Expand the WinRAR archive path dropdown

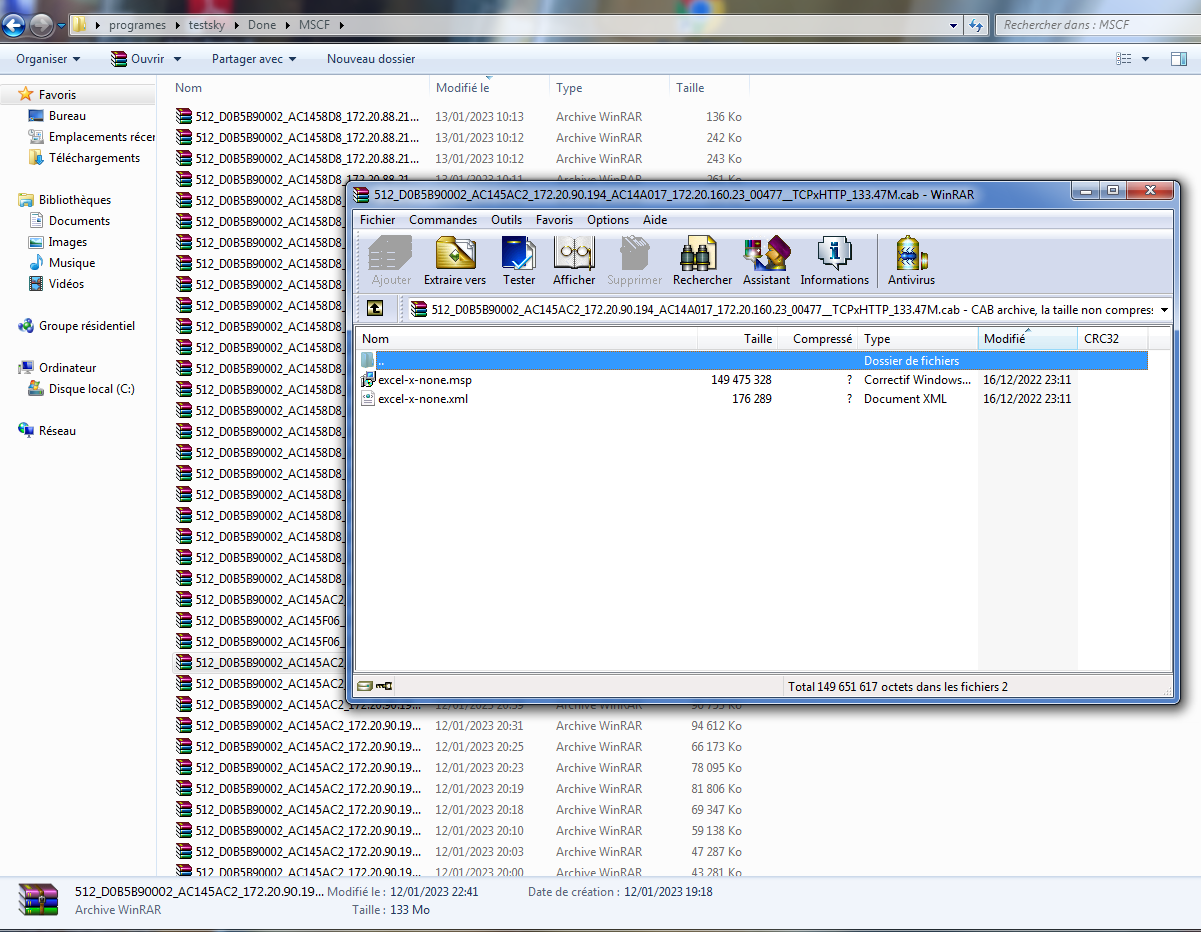click(x=1164, y=310)
